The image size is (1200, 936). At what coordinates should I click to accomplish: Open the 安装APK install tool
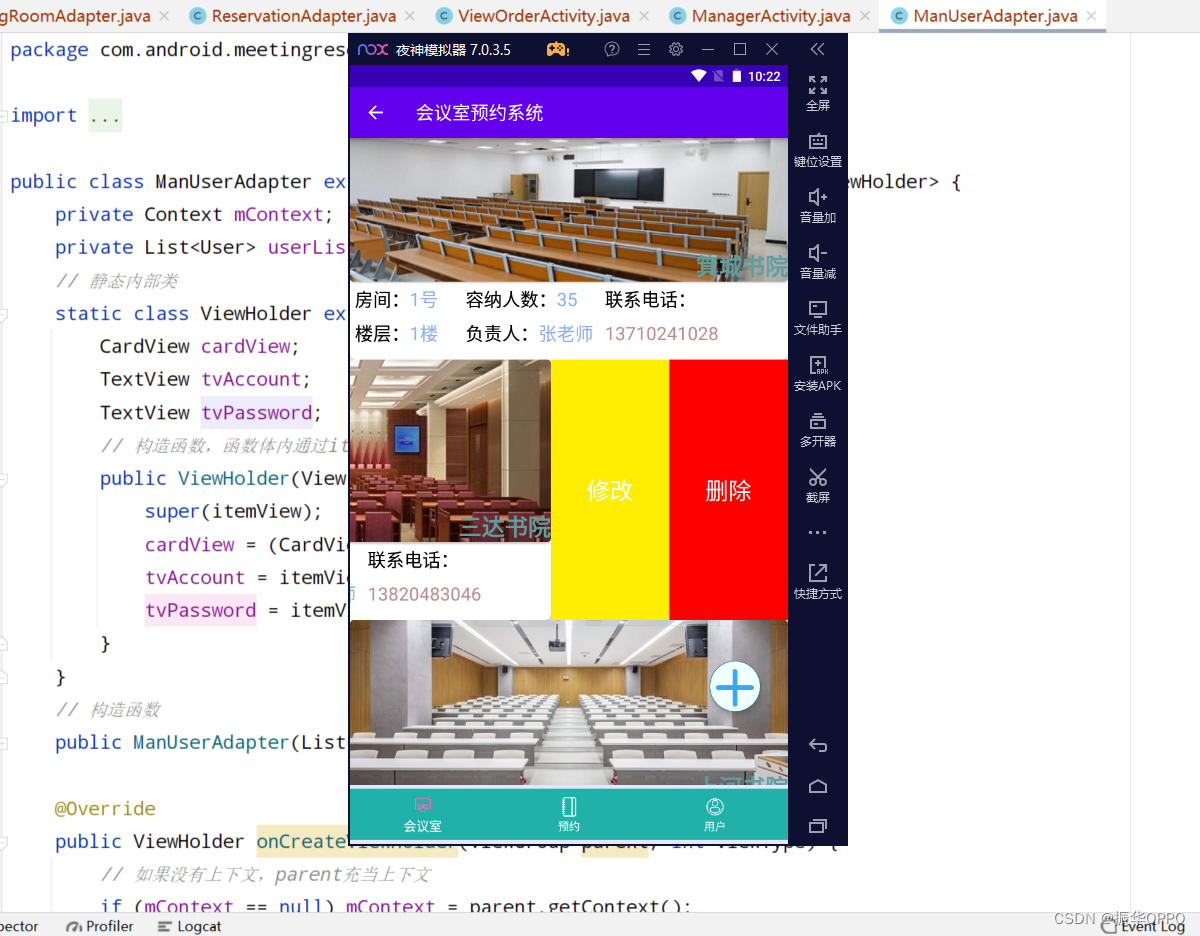[817, 376]
